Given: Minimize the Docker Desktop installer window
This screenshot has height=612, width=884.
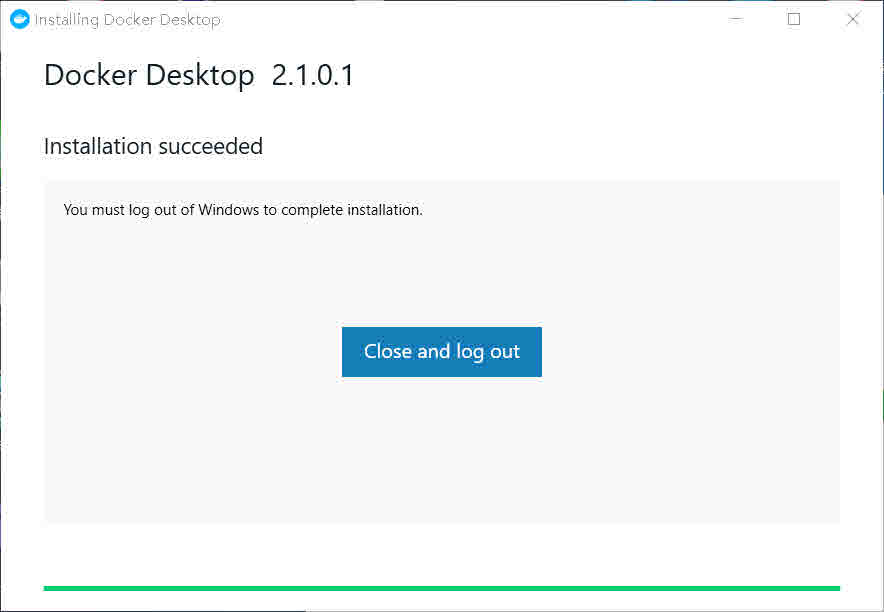Looking at the screenshot, I should click(x=736, y=19).
